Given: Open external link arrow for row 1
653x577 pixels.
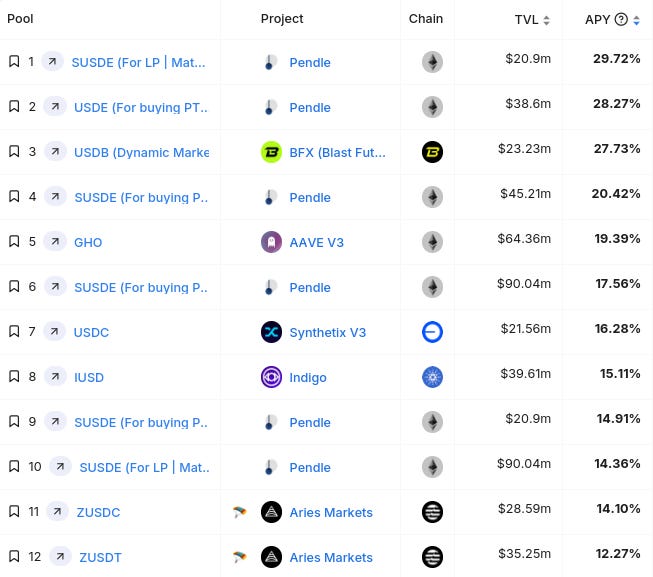Looking at the screenshot, I should [52, 62].
